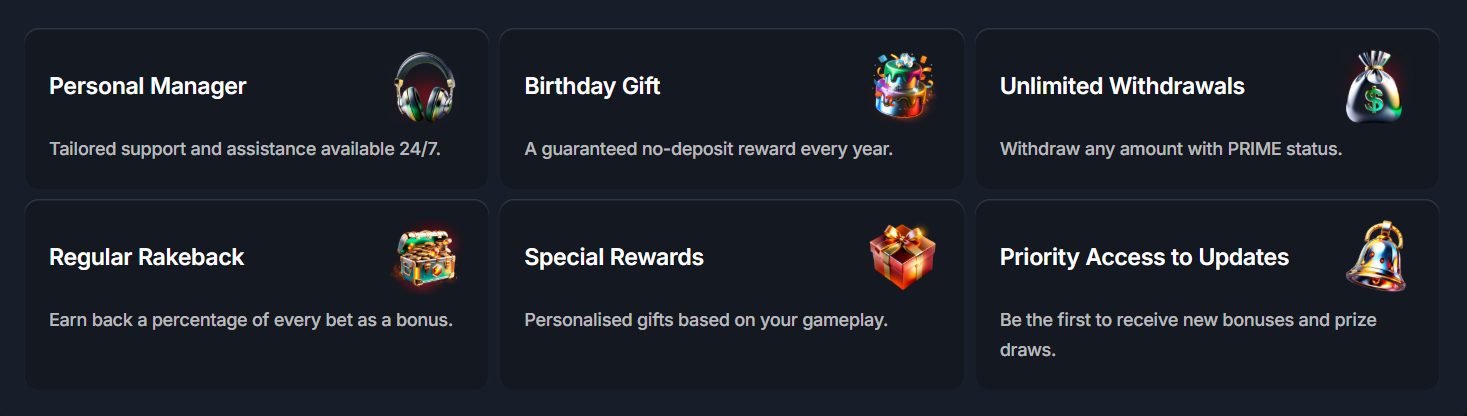Click the golden bell icon
Viewport: 1467px width, 416px height.
(x=1376, y=258)
